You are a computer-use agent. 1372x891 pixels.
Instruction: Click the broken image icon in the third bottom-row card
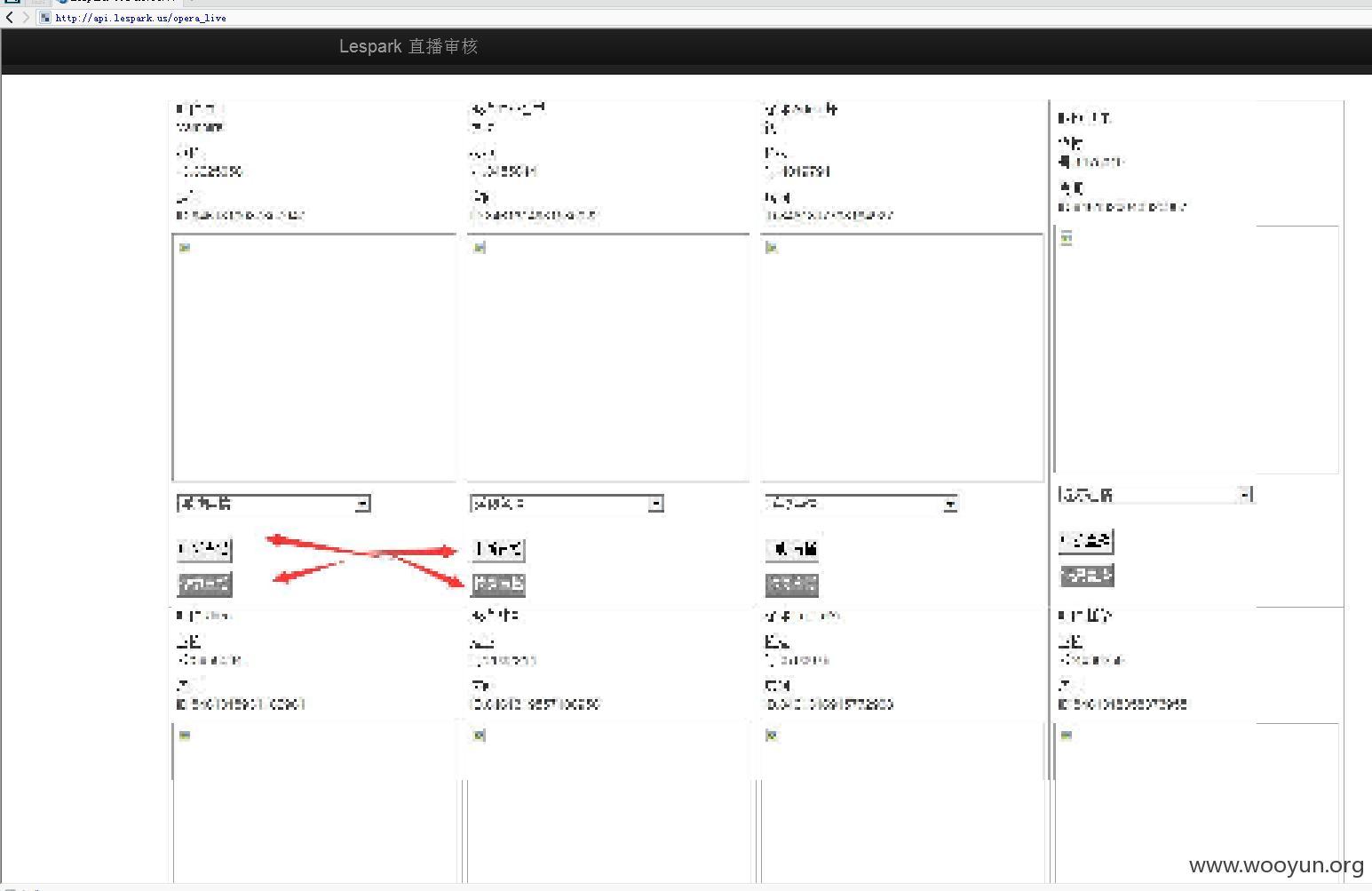click(772, 736)
